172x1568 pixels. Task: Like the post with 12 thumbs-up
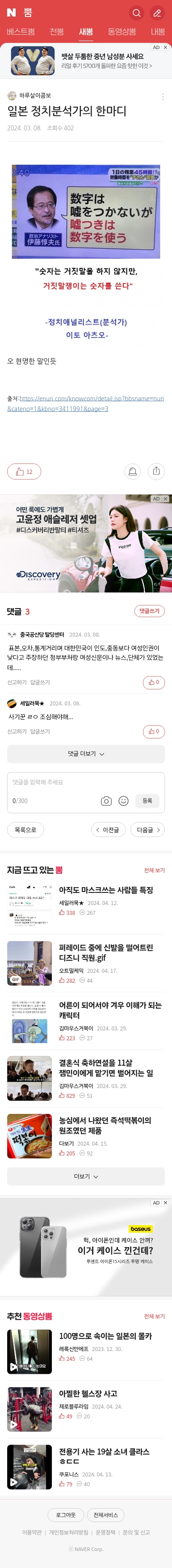click(x=24, y=472)
